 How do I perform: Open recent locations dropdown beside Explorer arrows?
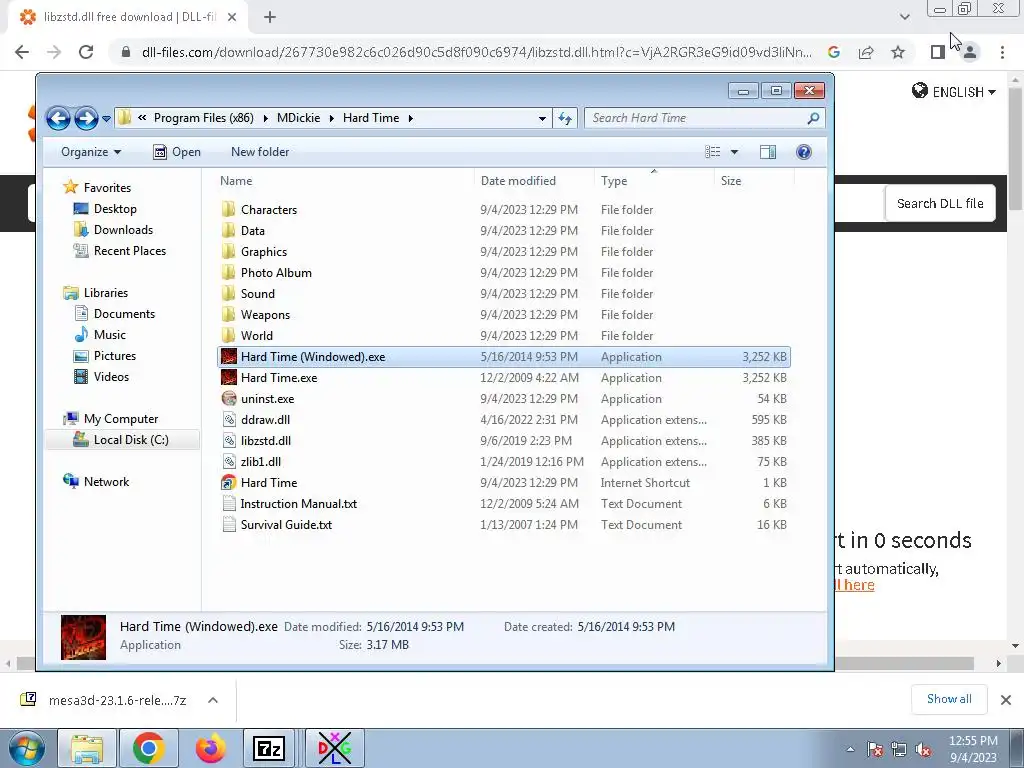click(x=106, y=119)
